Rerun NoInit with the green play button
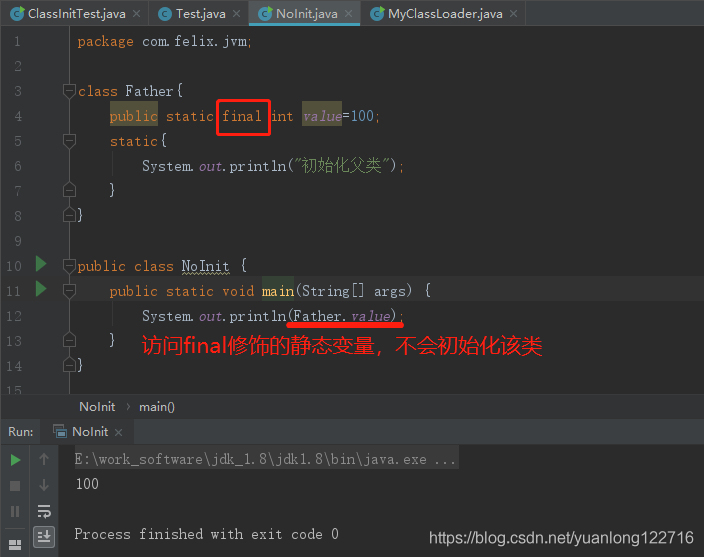 (x=15, y=460)
